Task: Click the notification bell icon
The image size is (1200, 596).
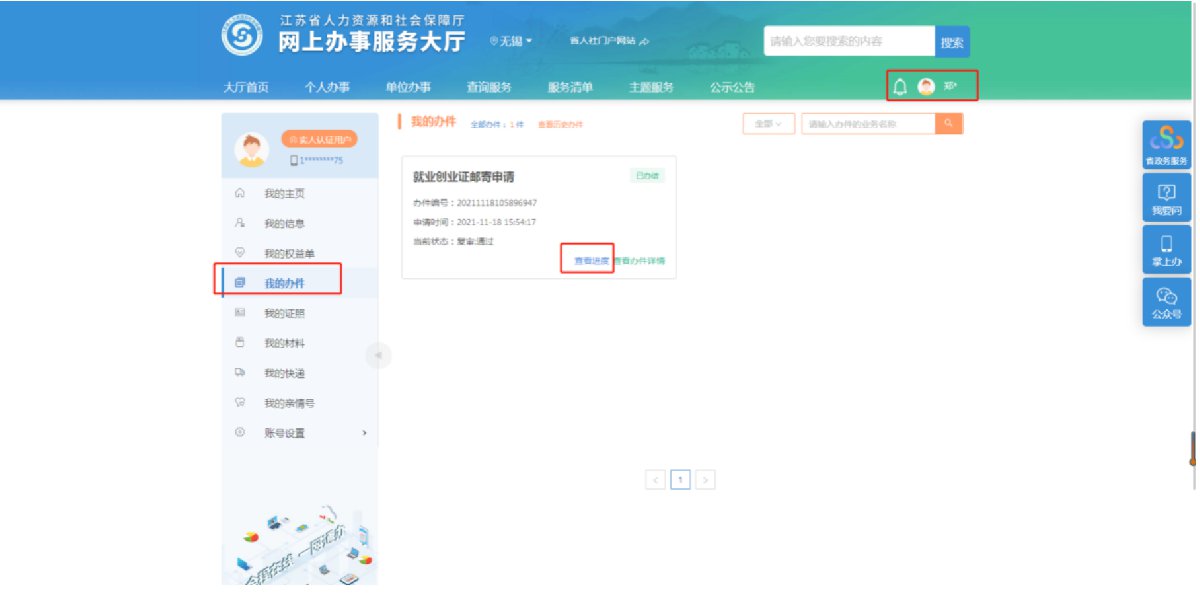Action: 899,87
